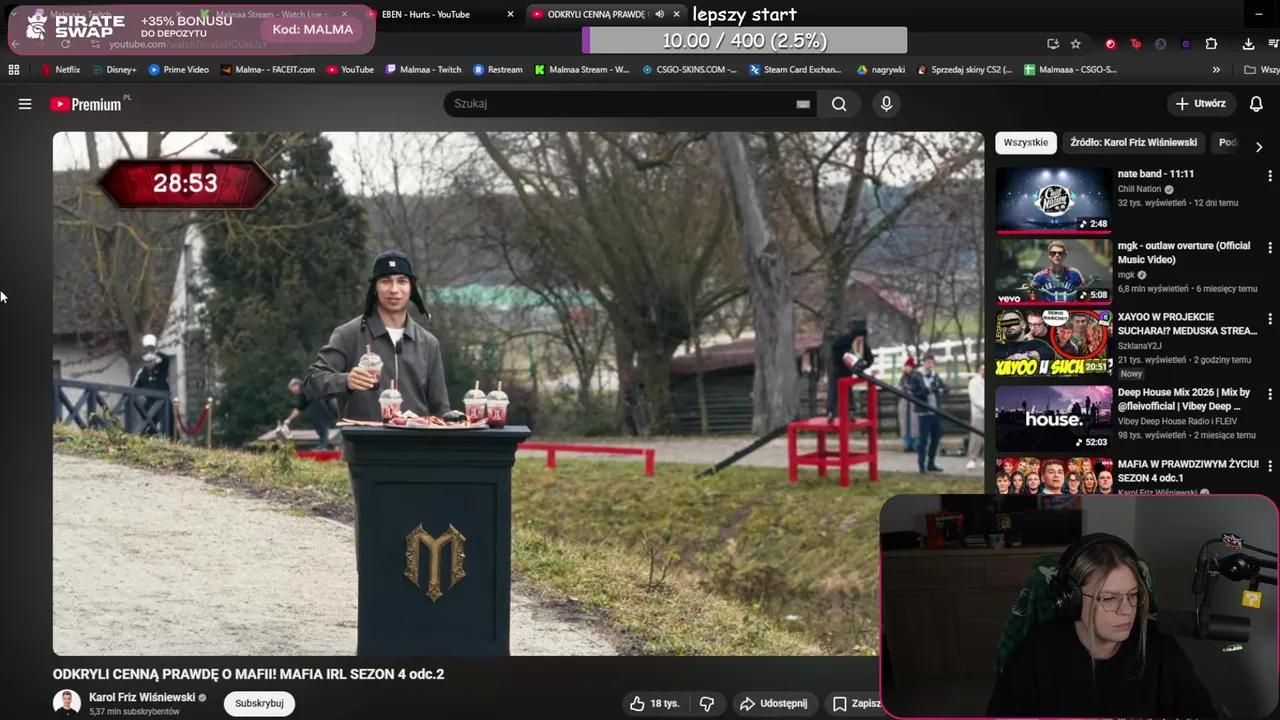This screenshot has width=1280, height=720.
Task: Open more options for nate band video
Action: pos(1270,176)
